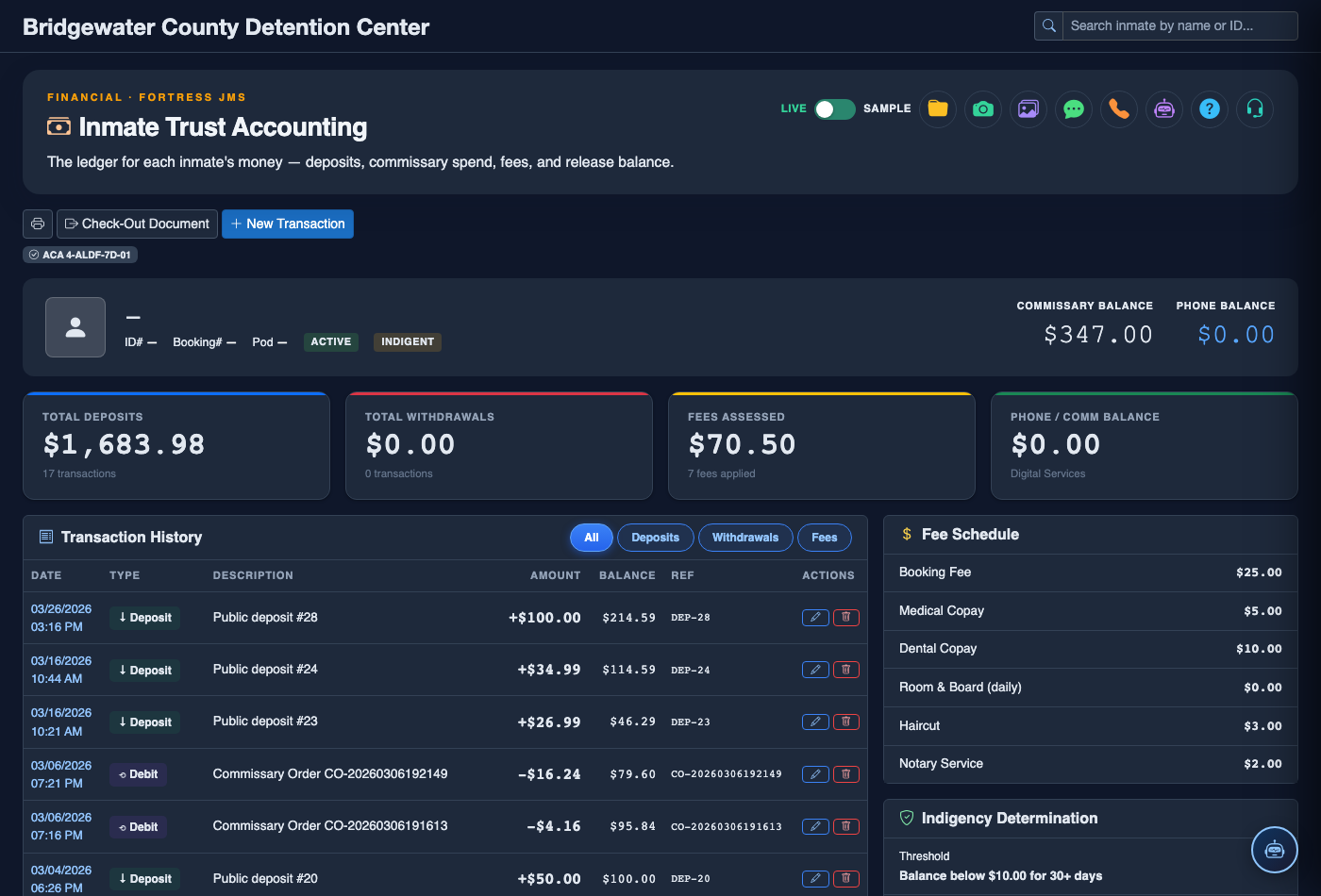Viewport: 1321px width, 896px height.
Task: Open the purple robot assistant icon
Action: [x=1164, y=109]
